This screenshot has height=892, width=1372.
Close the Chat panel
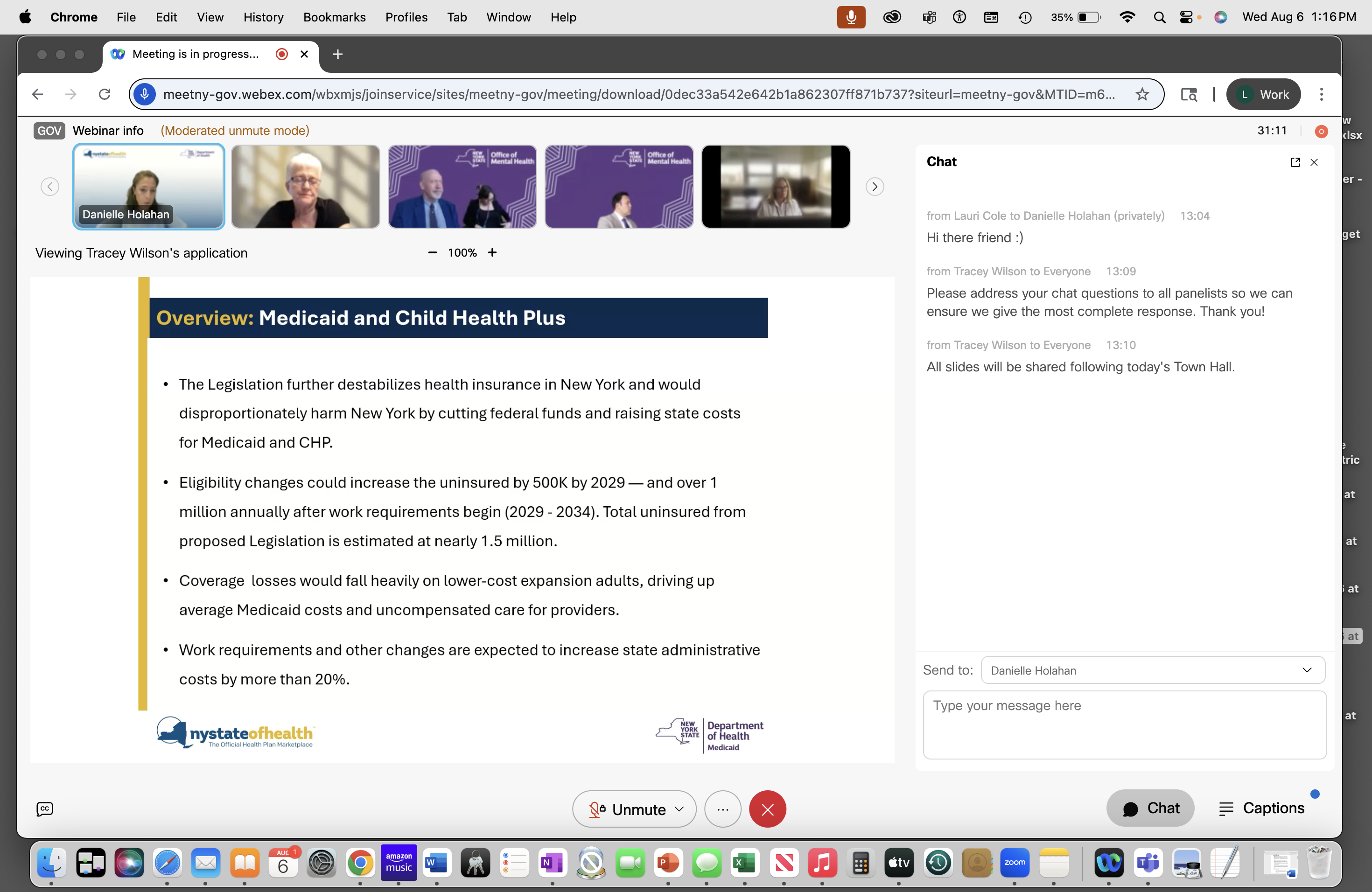[x=1314, y=162]
